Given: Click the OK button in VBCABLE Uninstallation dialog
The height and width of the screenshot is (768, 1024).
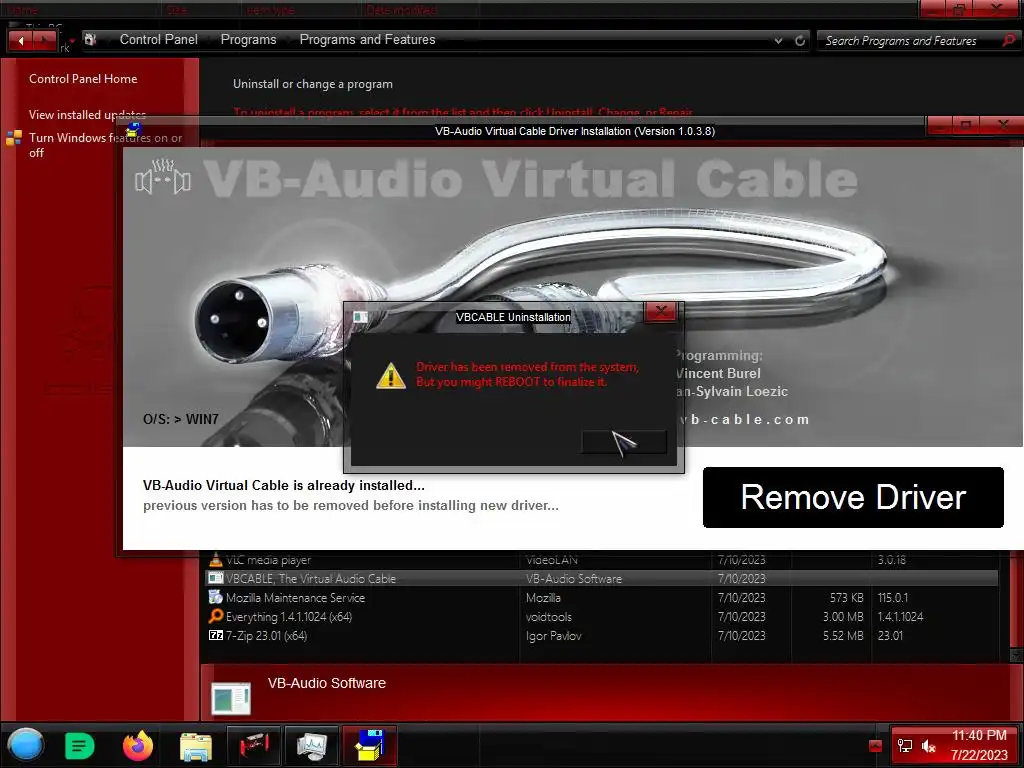Looking at the screenshot, I should coord(624,442).
